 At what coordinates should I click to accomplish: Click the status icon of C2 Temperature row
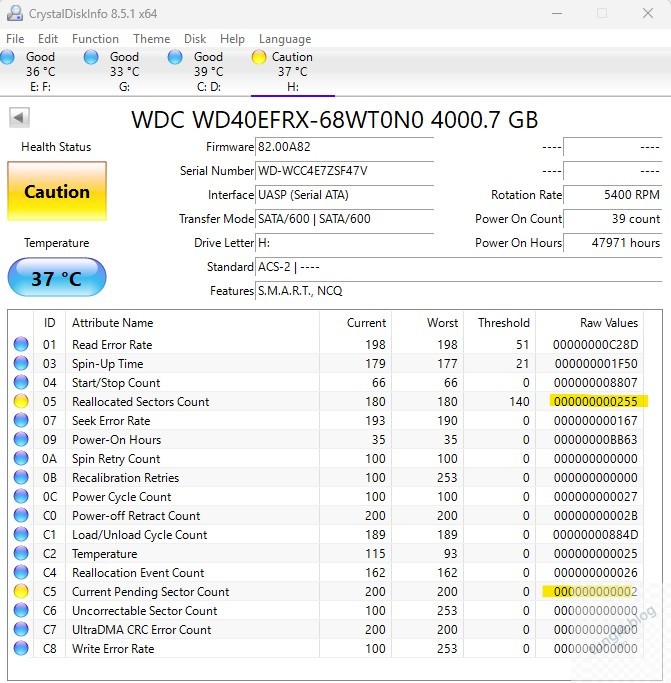click(x=21, y=554)
